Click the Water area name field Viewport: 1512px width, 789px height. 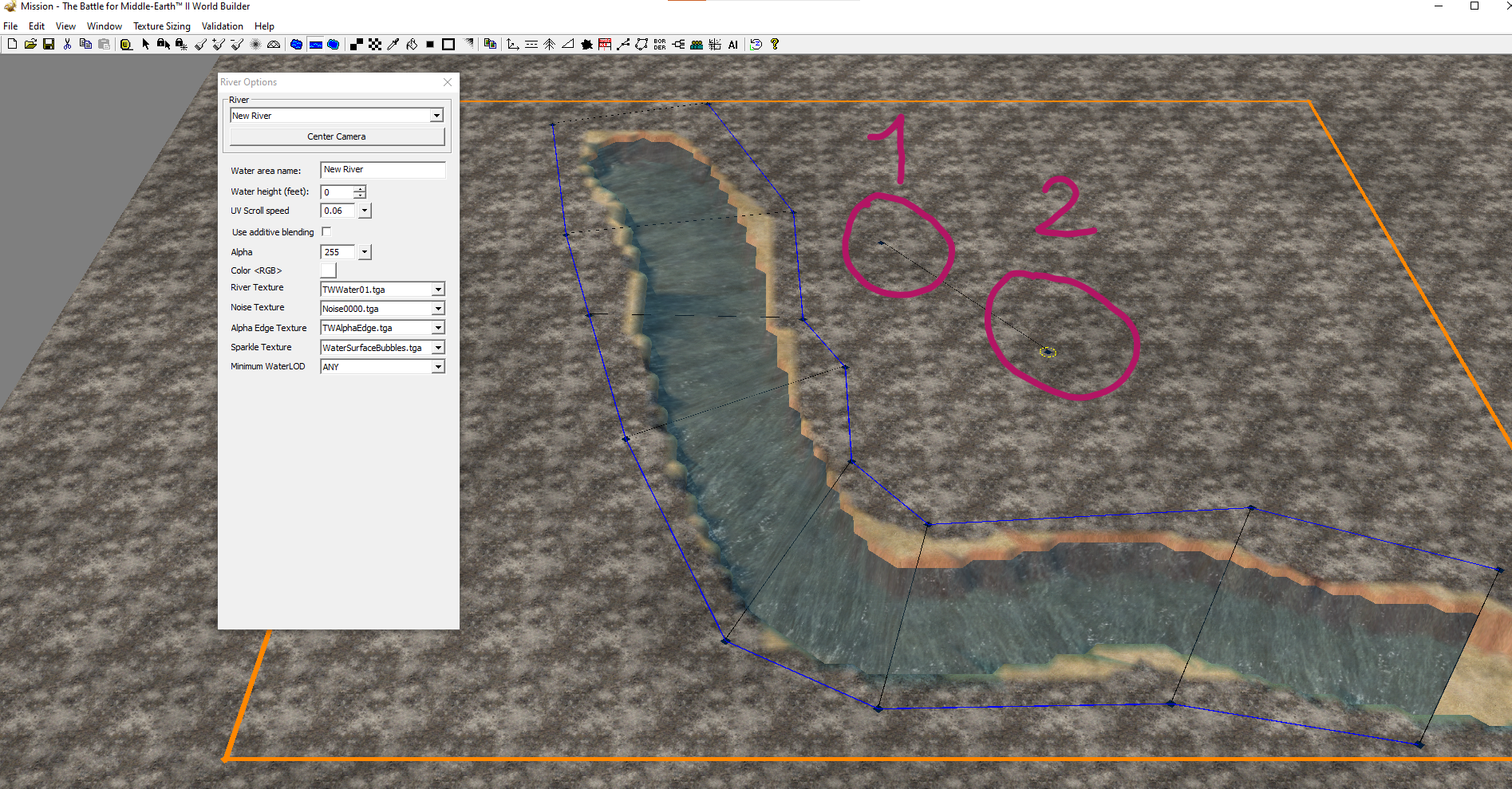(x=383, y=170)
